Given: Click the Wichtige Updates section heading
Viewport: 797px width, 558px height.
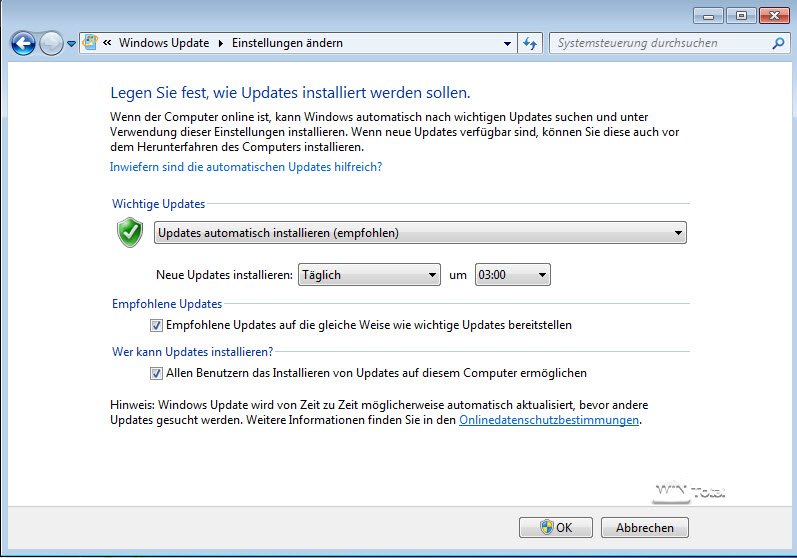Looking at the screenshot, I should [159, 204].
